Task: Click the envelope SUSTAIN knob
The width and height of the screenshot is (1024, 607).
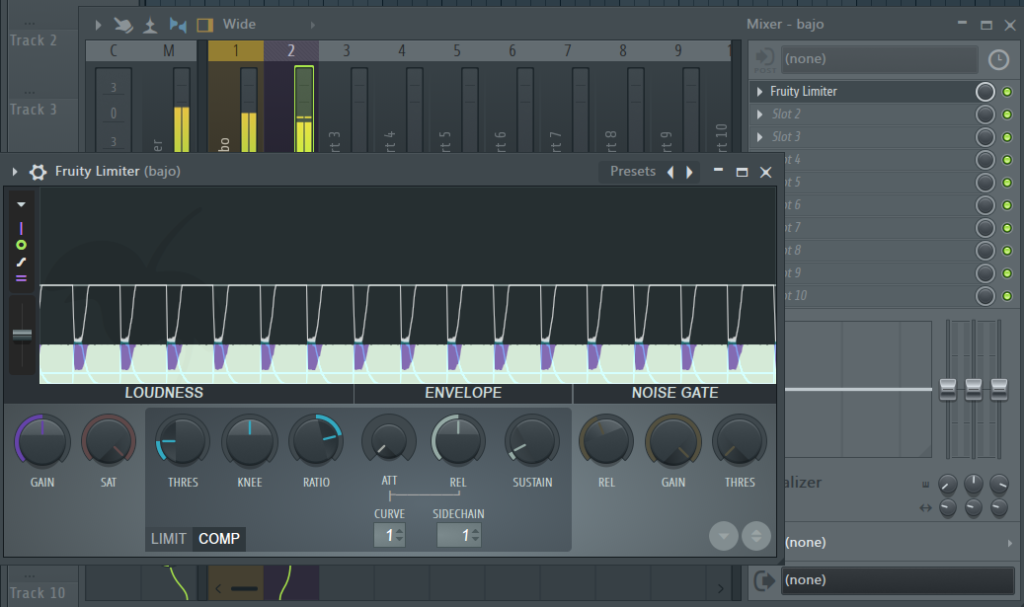Action: [532, 442]
